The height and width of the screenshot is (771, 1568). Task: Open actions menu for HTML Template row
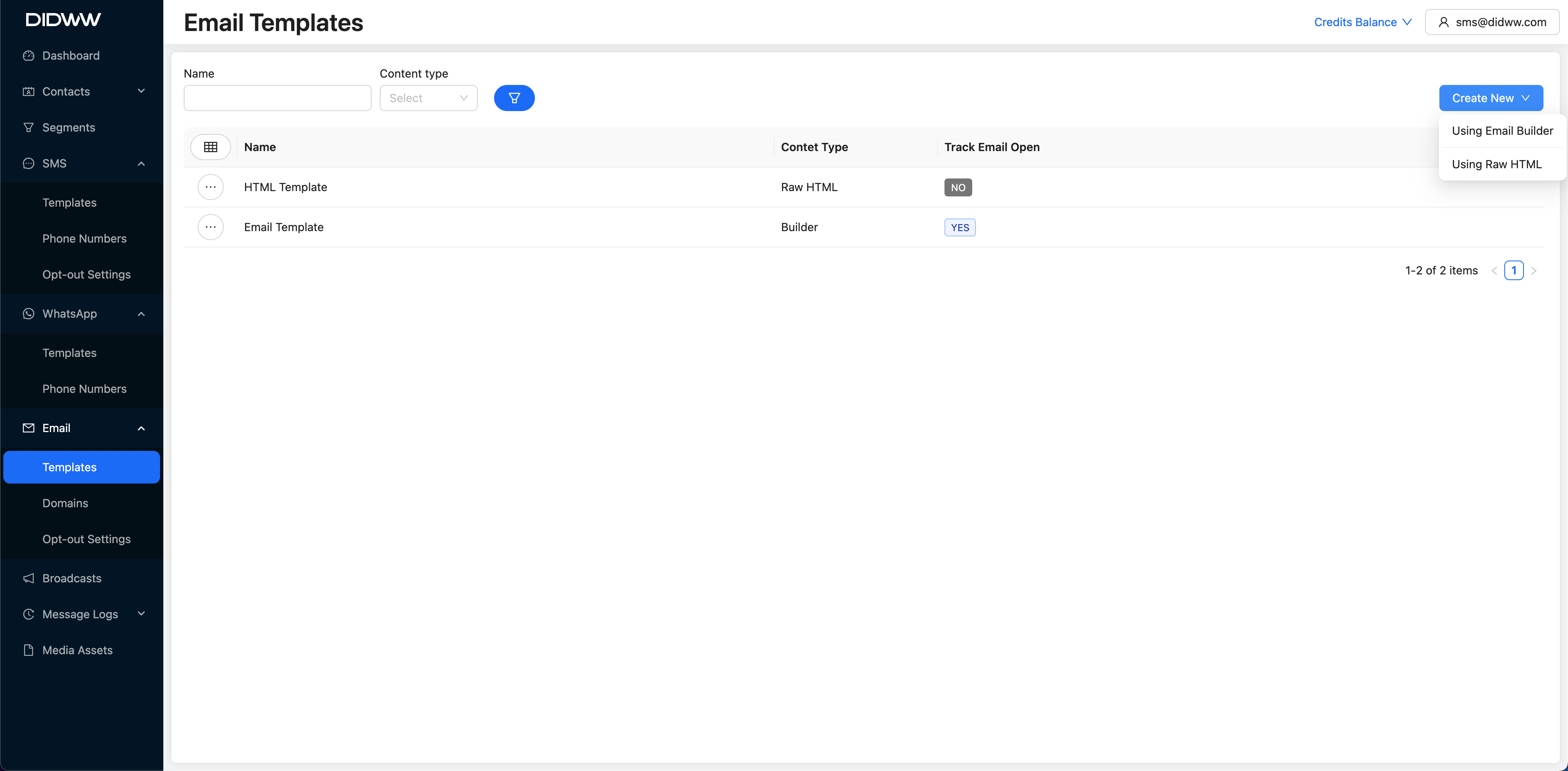(x=211, y=187)
